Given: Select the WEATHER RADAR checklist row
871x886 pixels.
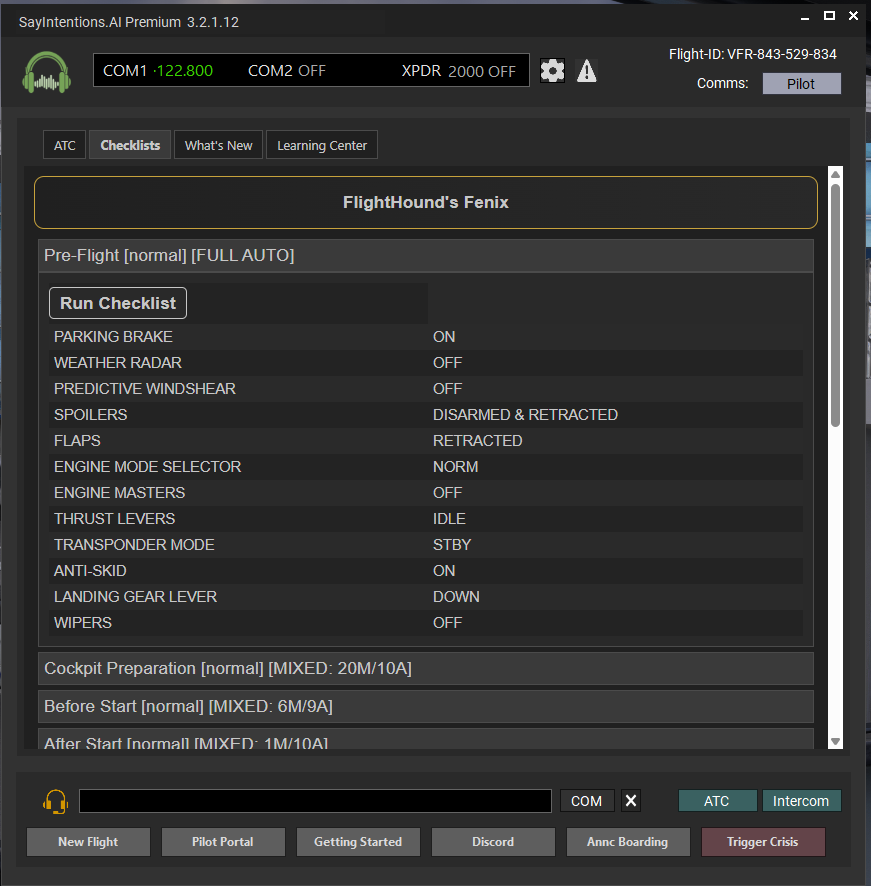Looking at the screenshot, I should (x=426, y=363).
